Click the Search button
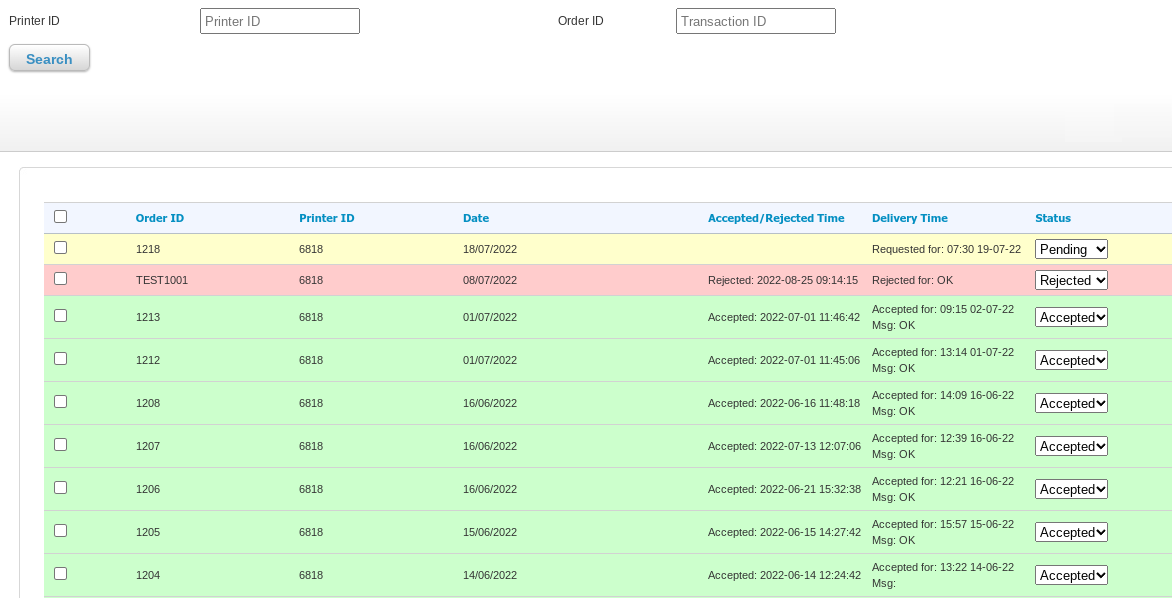 tap(49, 59)
